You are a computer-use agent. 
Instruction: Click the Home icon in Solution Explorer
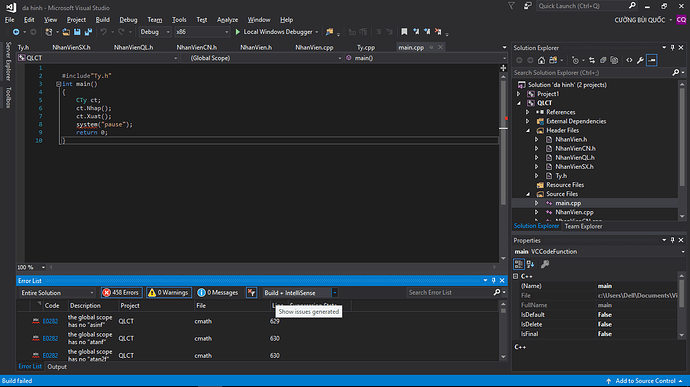pos(541,60)
